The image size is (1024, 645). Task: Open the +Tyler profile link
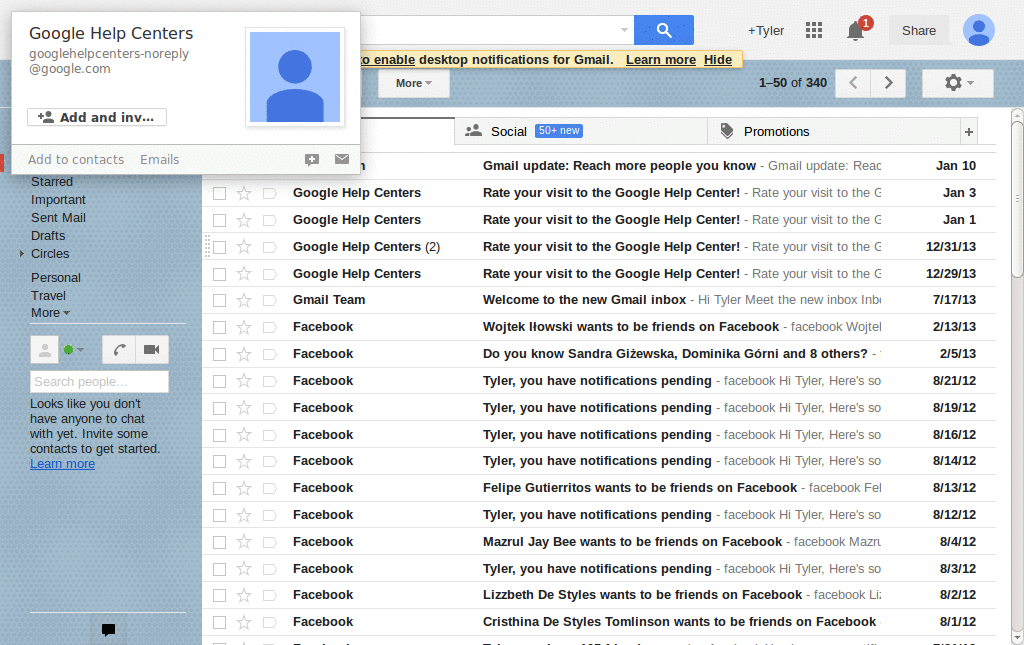click(x=765, y=31)
